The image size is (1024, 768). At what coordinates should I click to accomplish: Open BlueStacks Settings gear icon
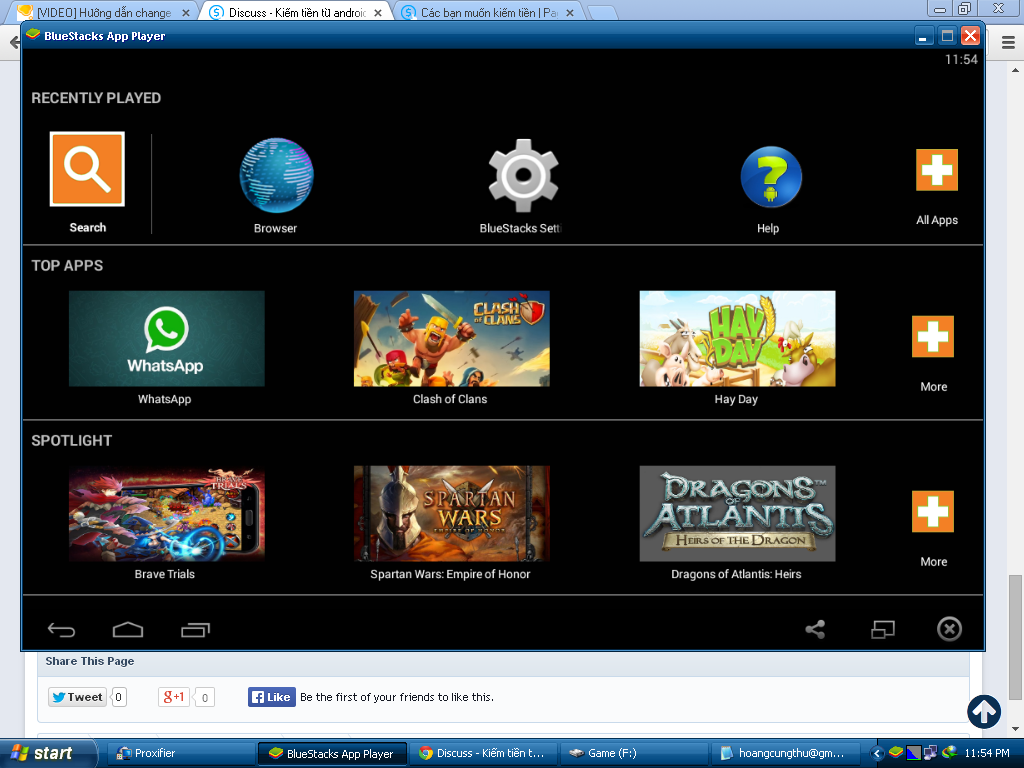pyautogui.click(x=523, y=175)
